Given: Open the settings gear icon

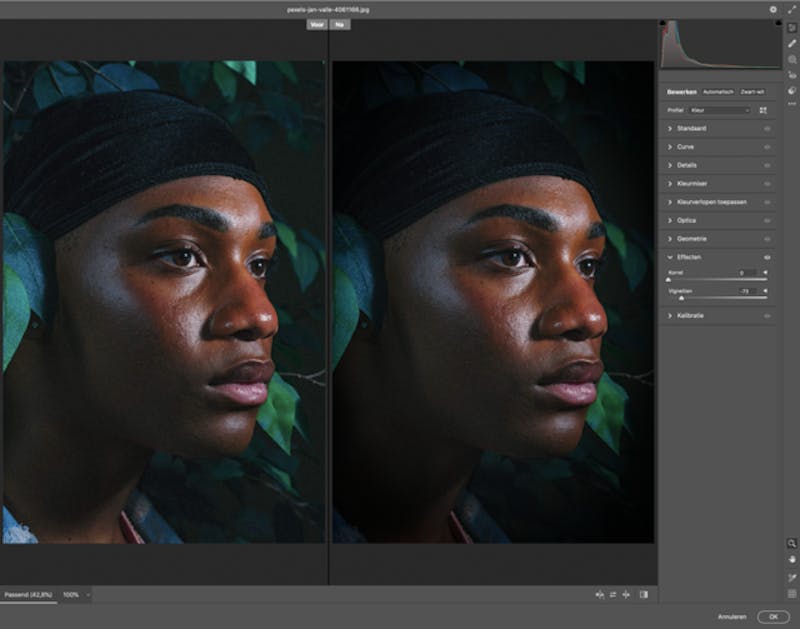Looking at the screenshot, I should click(x=773, y=10).
